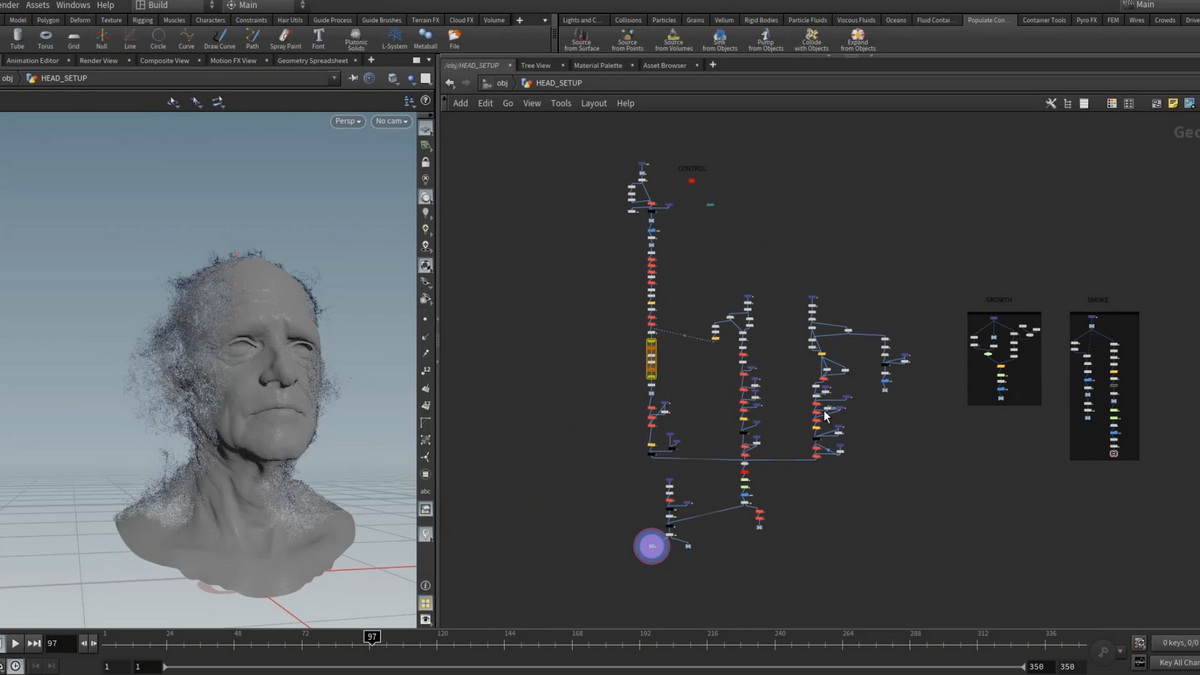Viewport: 1200px width, 675px height.
Task: Open the Build desktop dropdown
Action: click(x=176, y=5)
